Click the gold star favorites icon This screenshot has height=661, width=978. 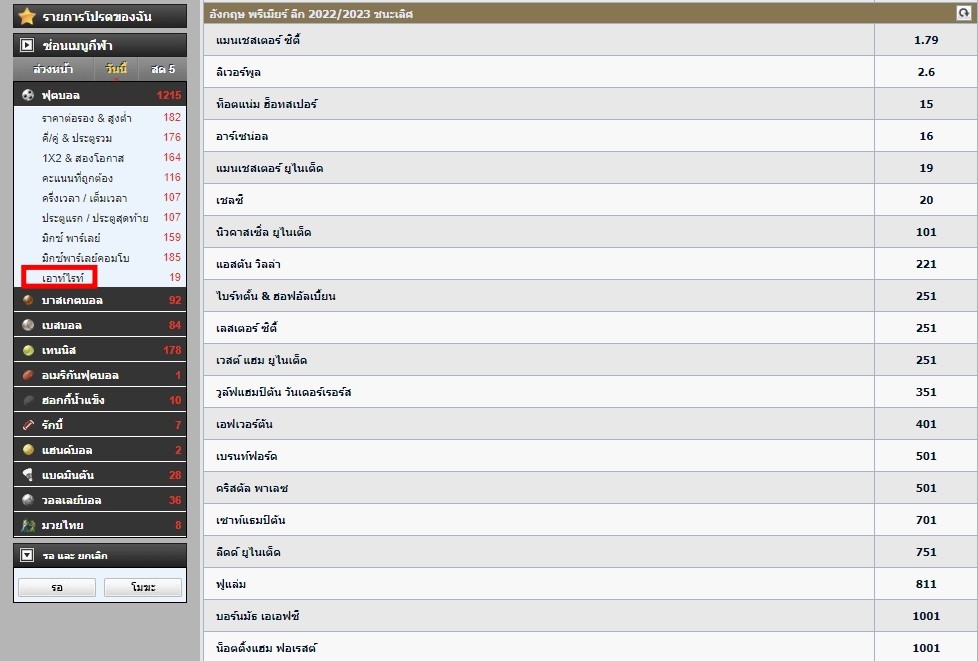click(x=27, y=17)
